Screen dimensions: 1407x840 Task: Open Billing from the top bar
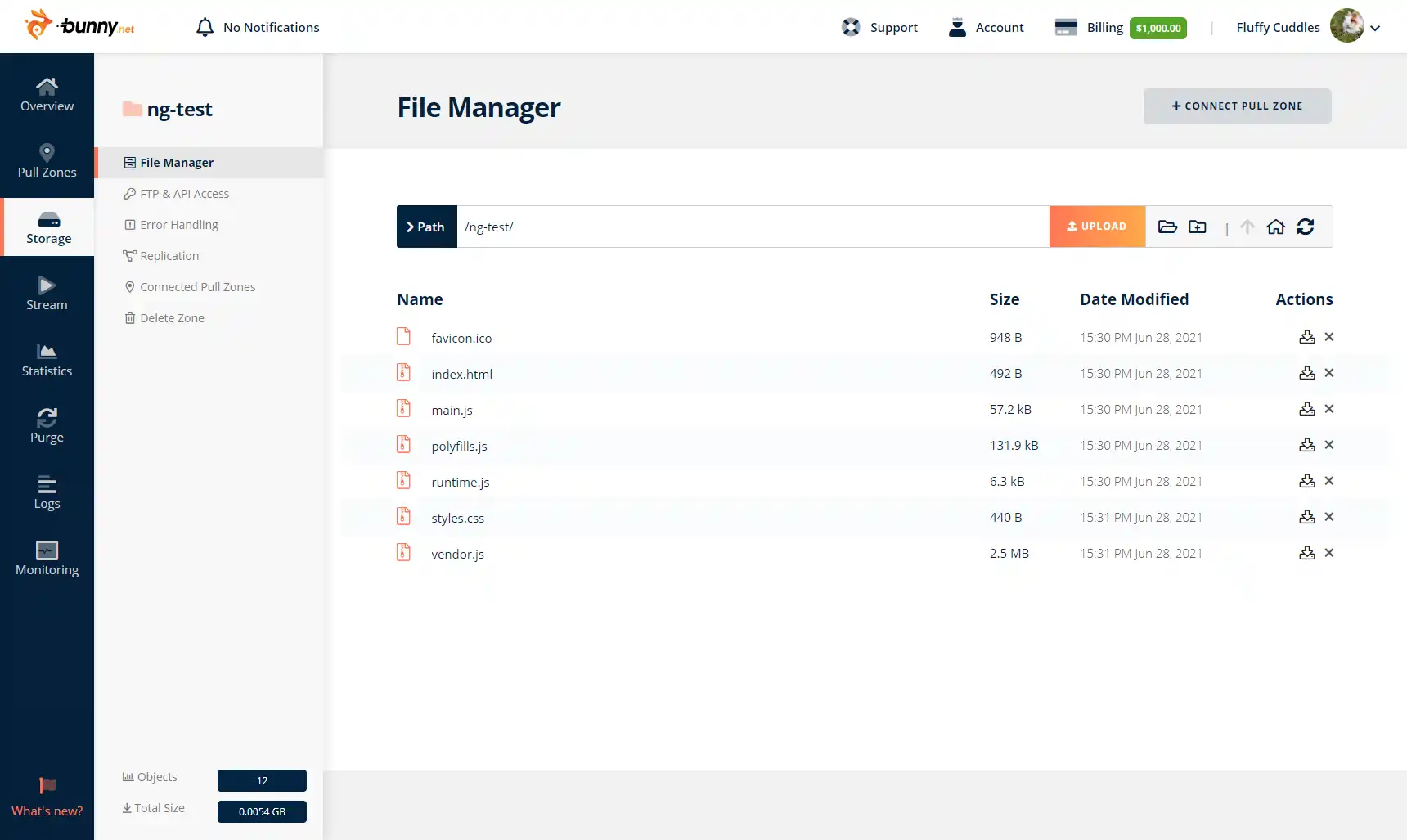coord(1104,27)
